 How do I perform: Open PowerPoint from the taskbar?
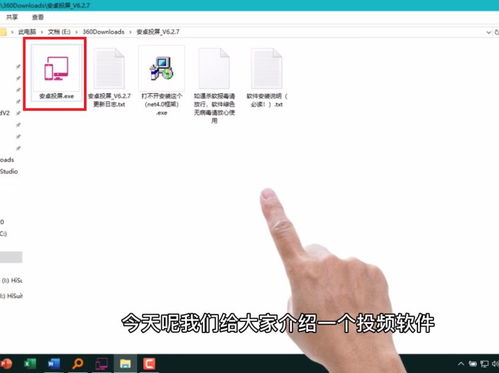point(6,363)
